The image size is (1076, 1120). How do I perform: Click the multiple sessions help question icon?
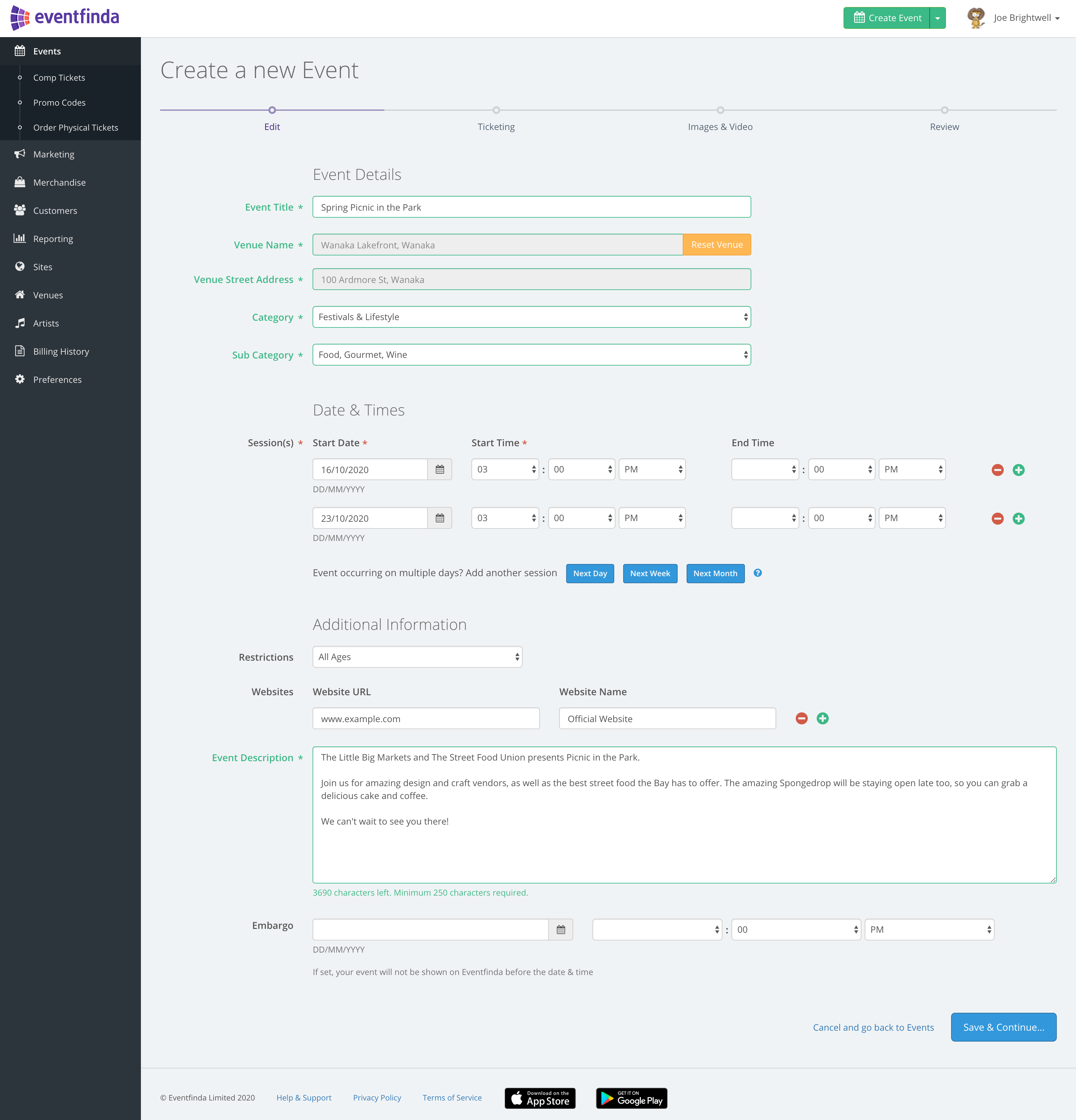tap(758, 573)
